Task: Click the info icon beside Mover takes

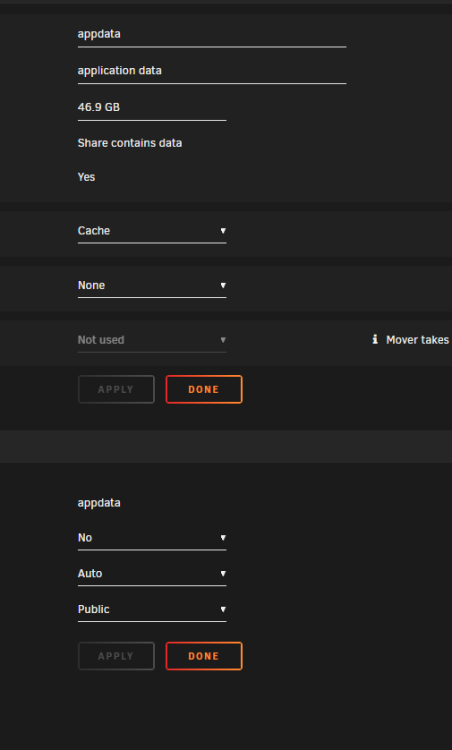Action: [375, 340]
